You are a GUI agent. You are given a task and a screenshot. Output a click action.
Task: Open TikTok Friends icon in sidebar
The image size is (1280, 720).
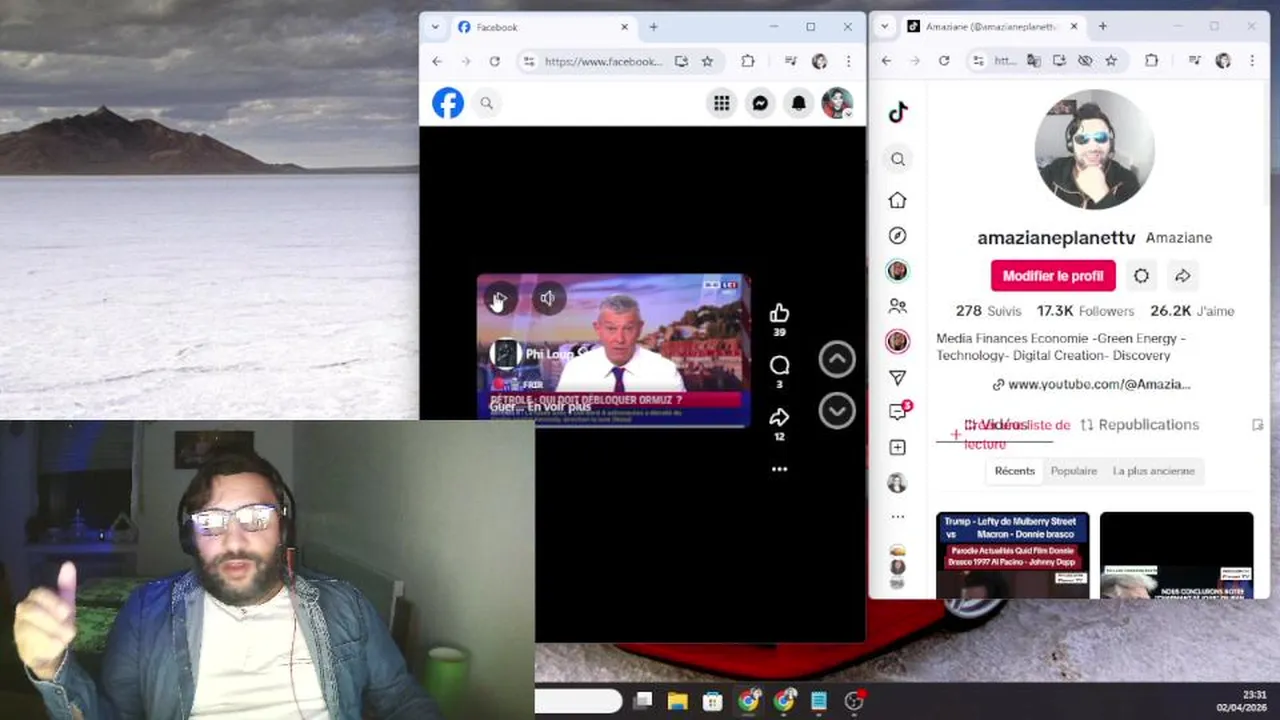pos(898,306)
